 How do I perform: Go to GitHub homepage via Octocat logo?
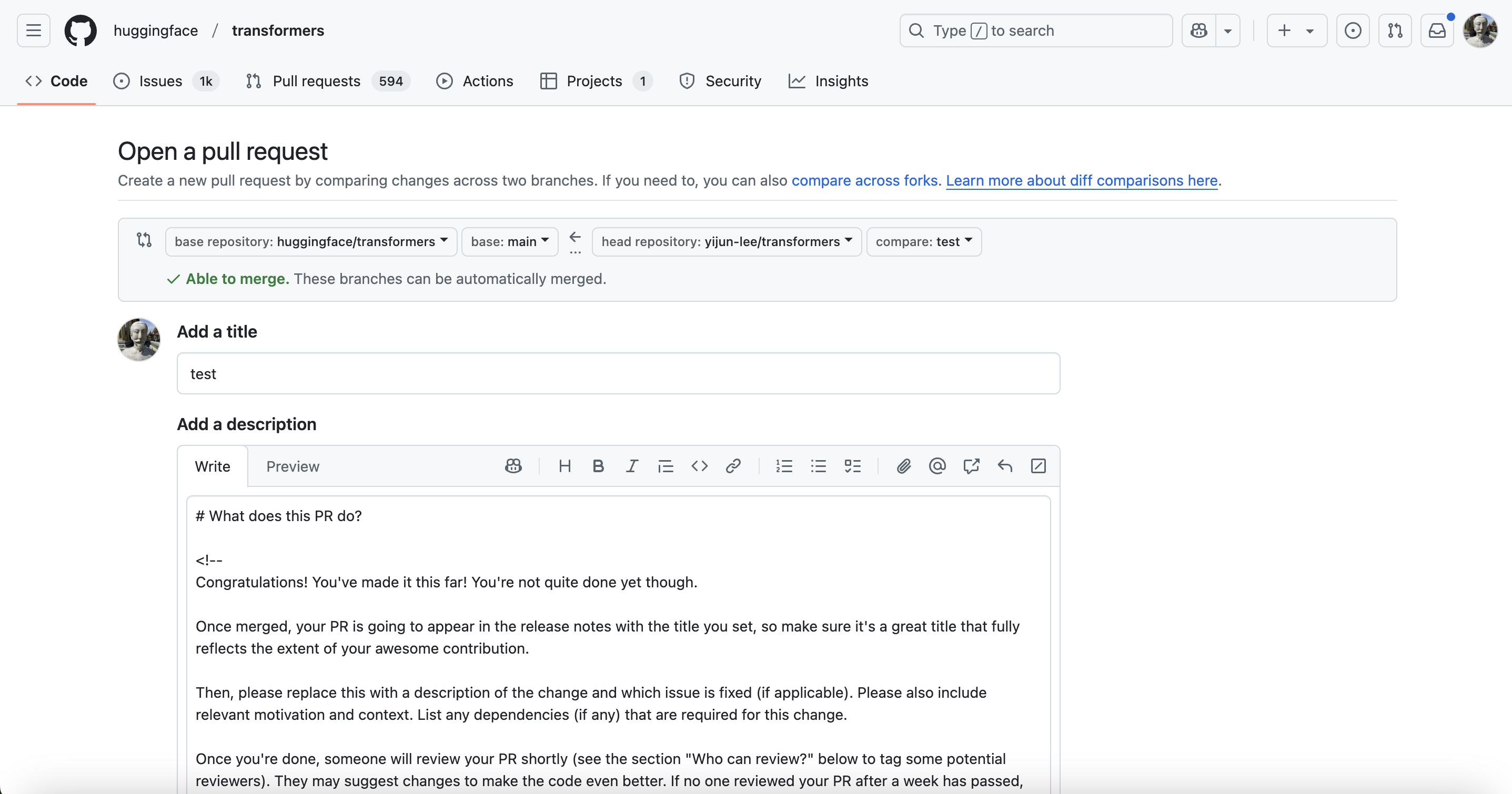click(x=80, y=30)
